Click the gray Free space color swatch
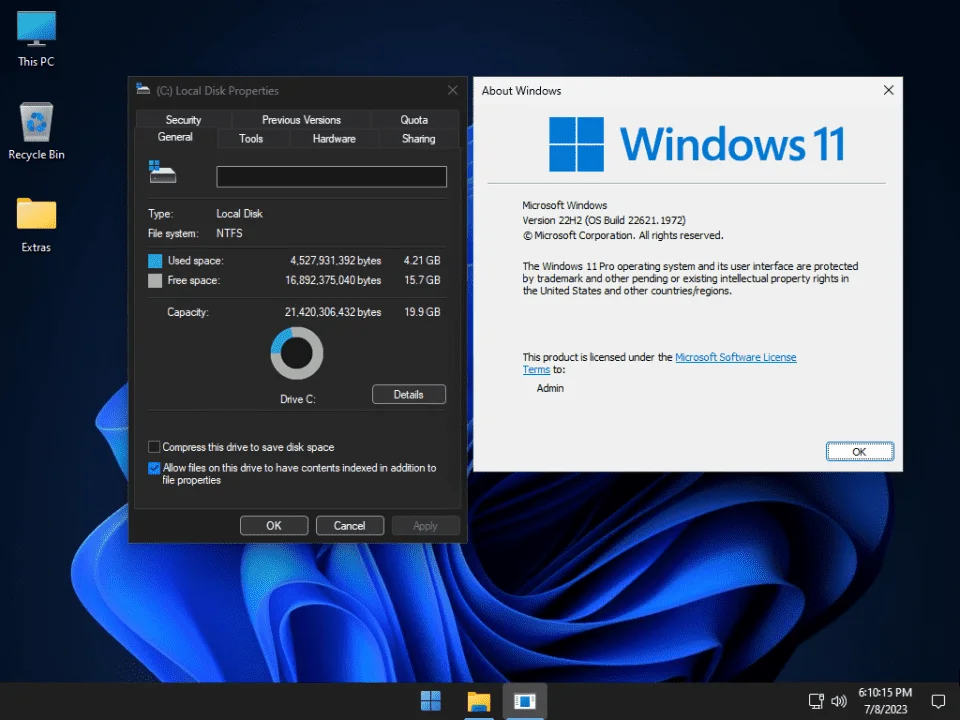This screenshot has height=720, width=960. tap(155, 280)
